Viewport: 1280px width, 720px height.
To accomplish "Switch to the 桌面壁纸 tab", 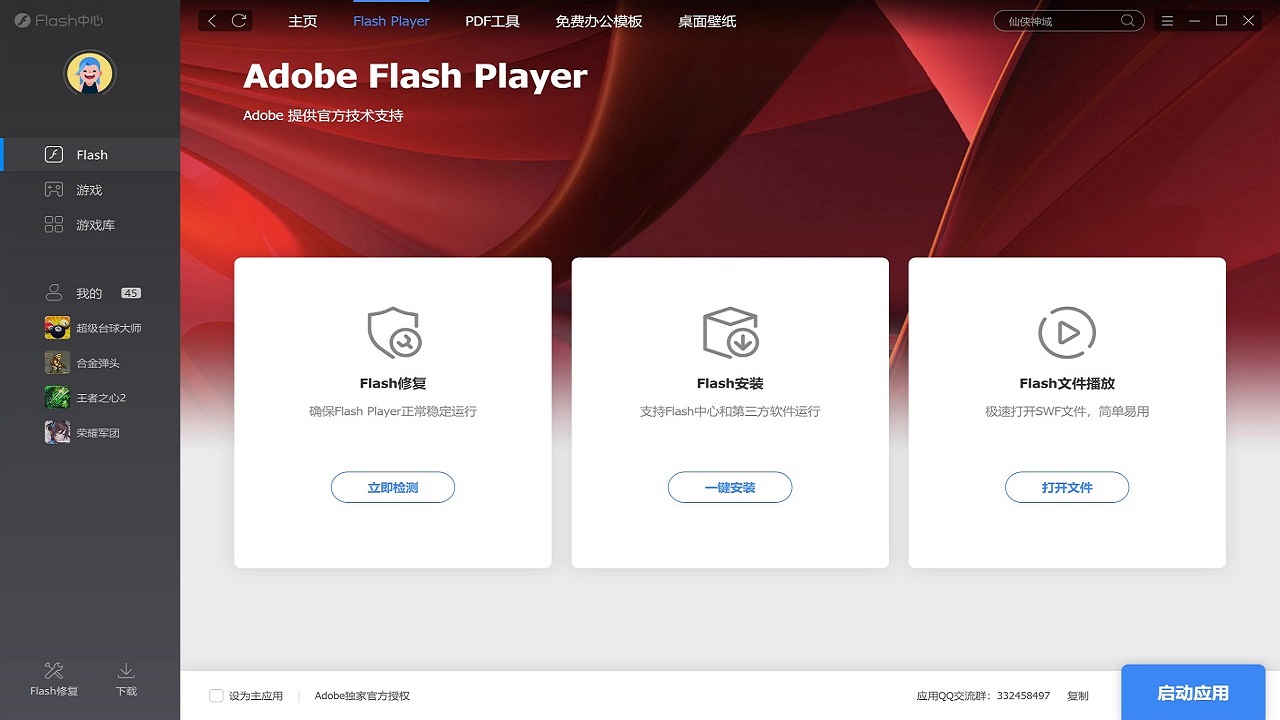I will pos(707,20).
